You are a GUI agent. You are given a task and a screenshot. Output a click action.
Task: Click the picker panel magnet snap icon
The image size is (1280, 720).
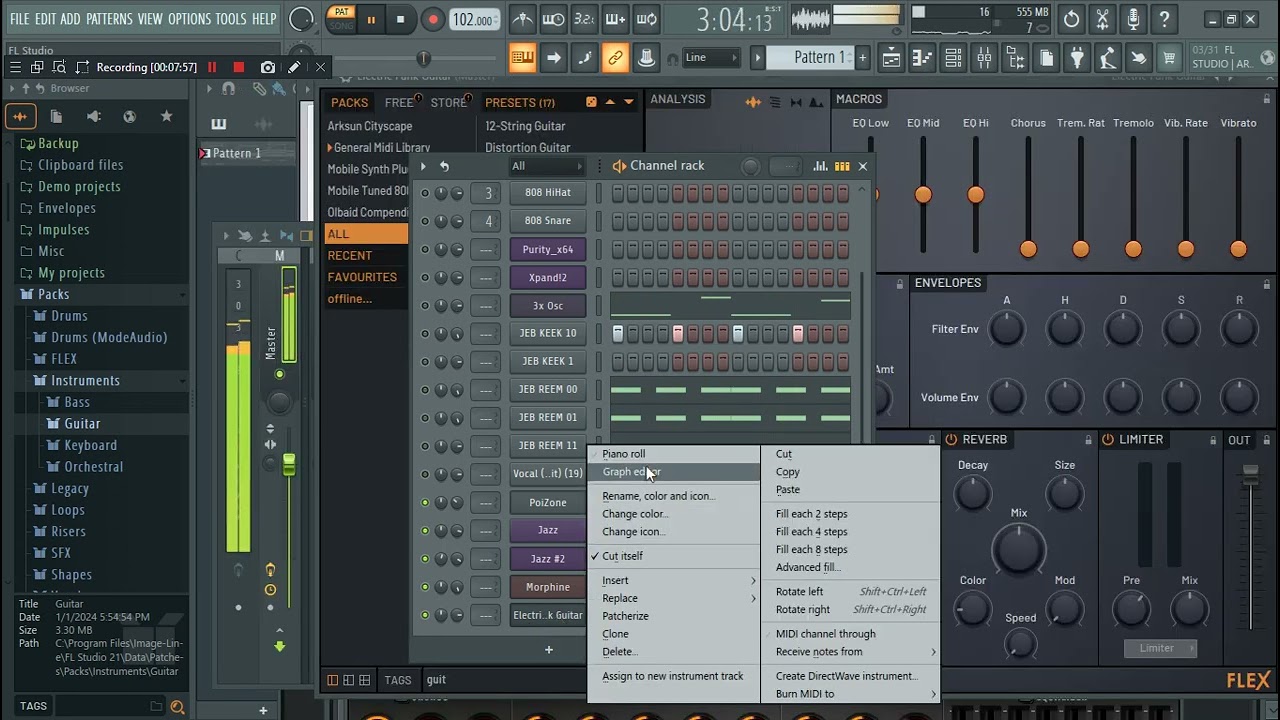tap(229, 88)
